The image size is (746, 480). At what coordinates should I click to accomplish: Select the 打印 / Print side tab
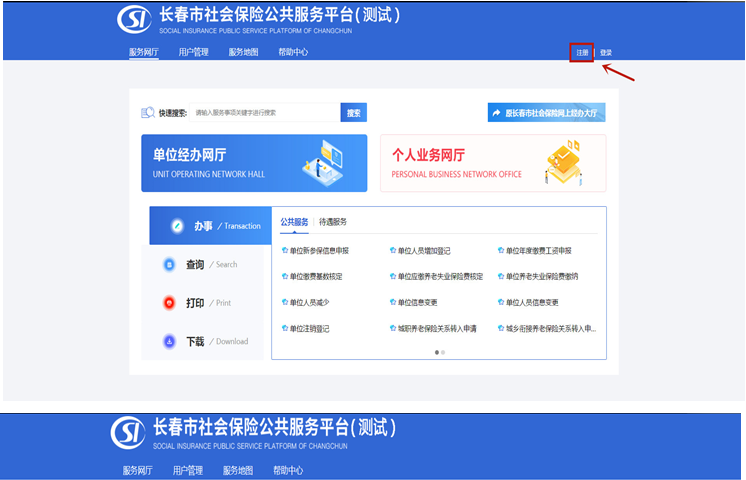[x=203, y=303]
